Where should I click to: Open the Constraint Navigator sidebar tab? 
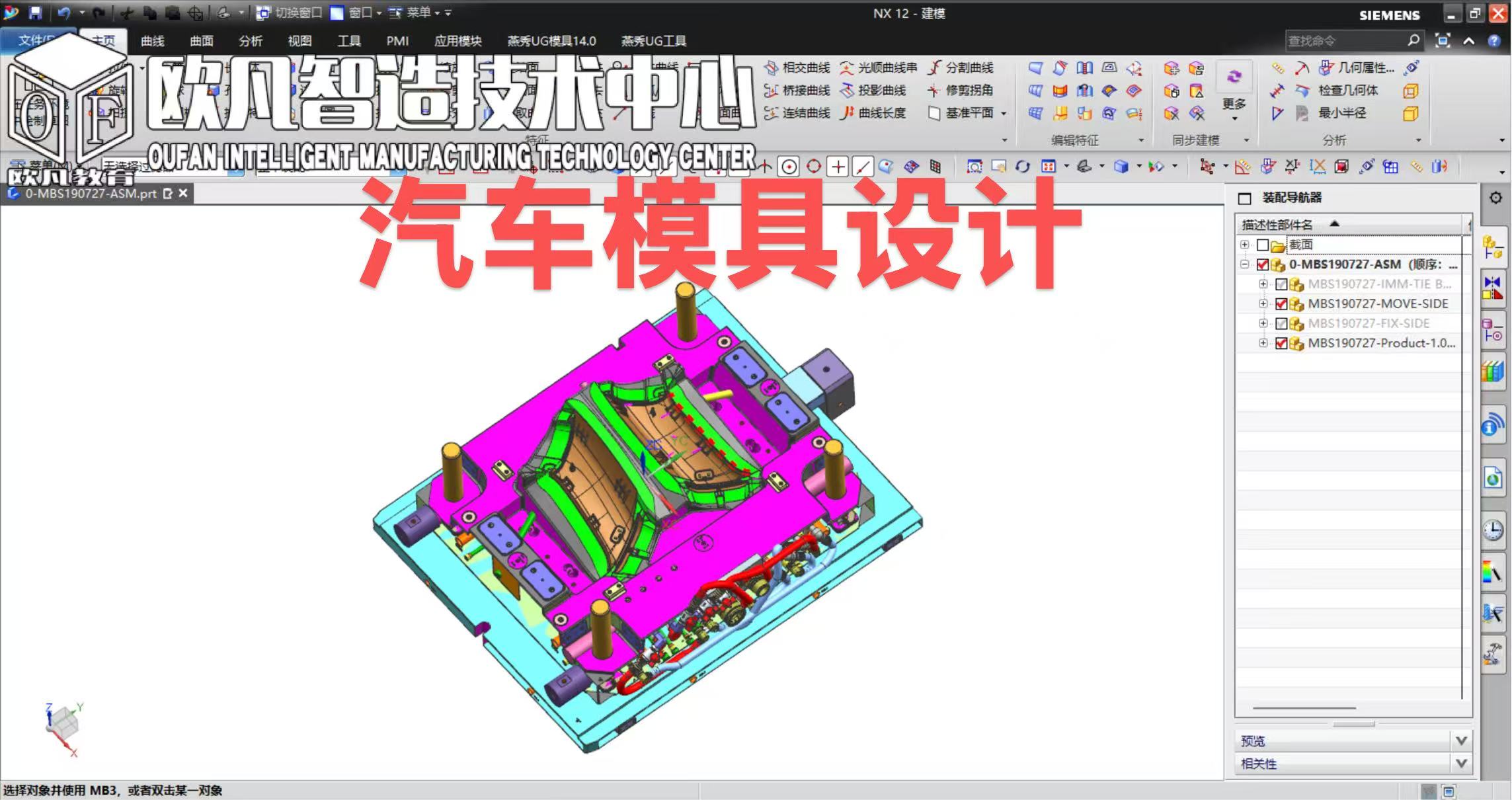(1493, 289)
